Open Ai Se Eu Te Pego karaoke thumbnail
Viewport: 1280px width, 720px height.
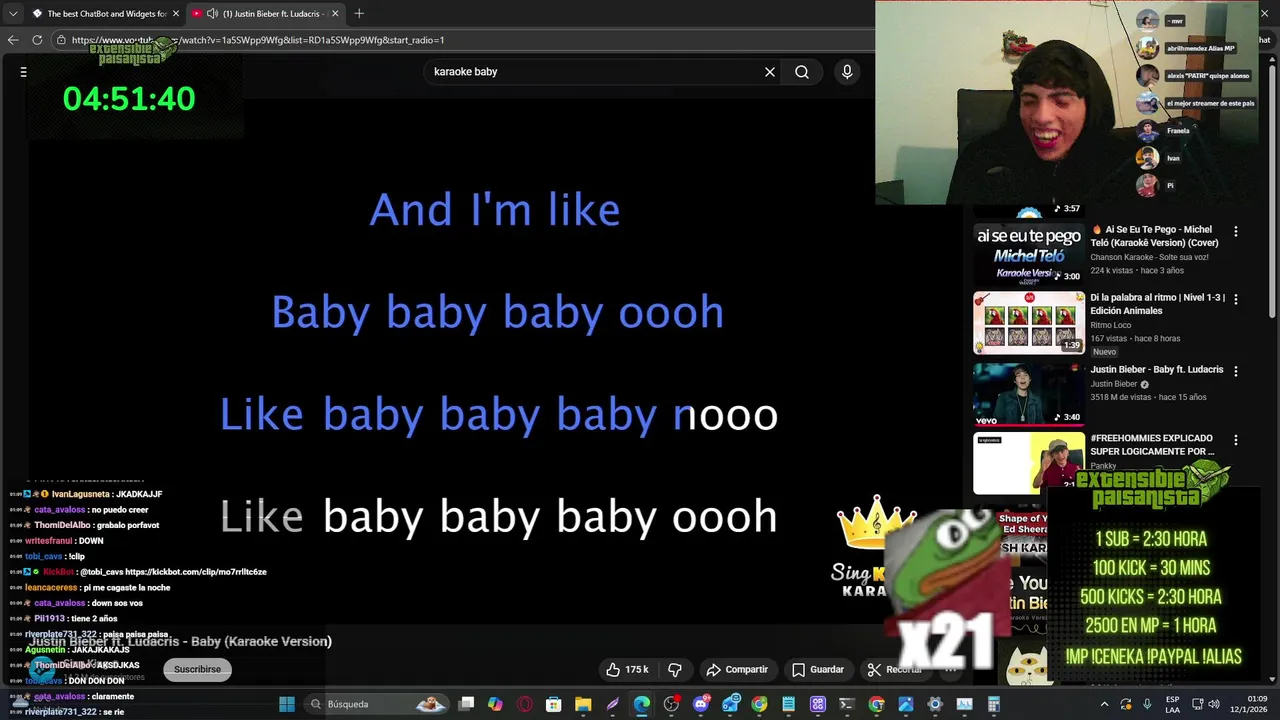coord(1029,254)
